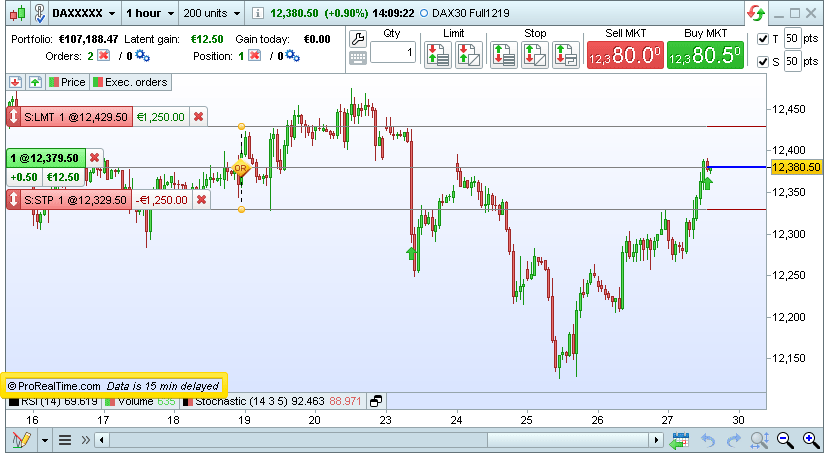Toggle Exec. orders display

coord(131,82)
